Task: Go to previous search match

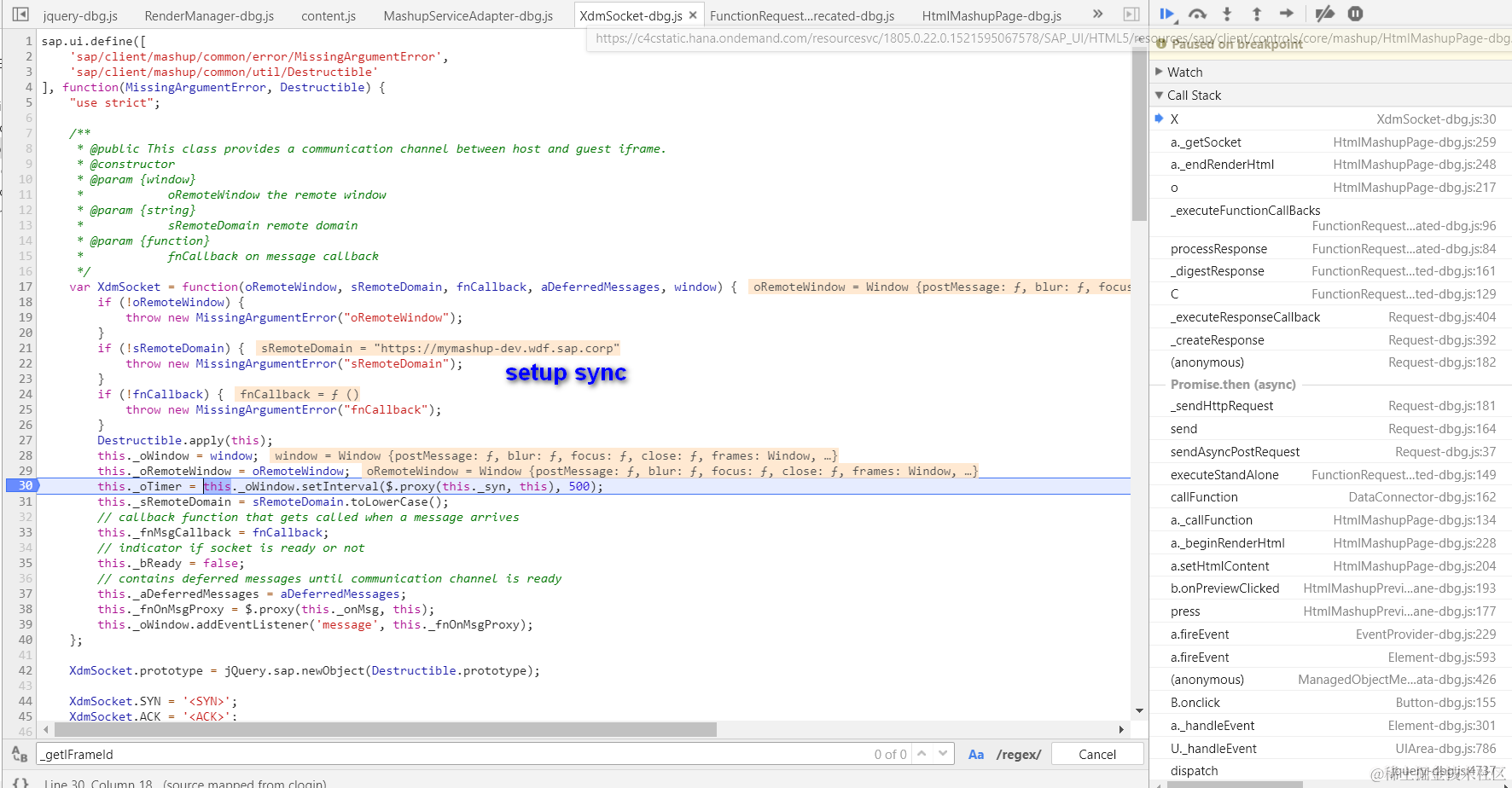Action: [x=922, y=754]
